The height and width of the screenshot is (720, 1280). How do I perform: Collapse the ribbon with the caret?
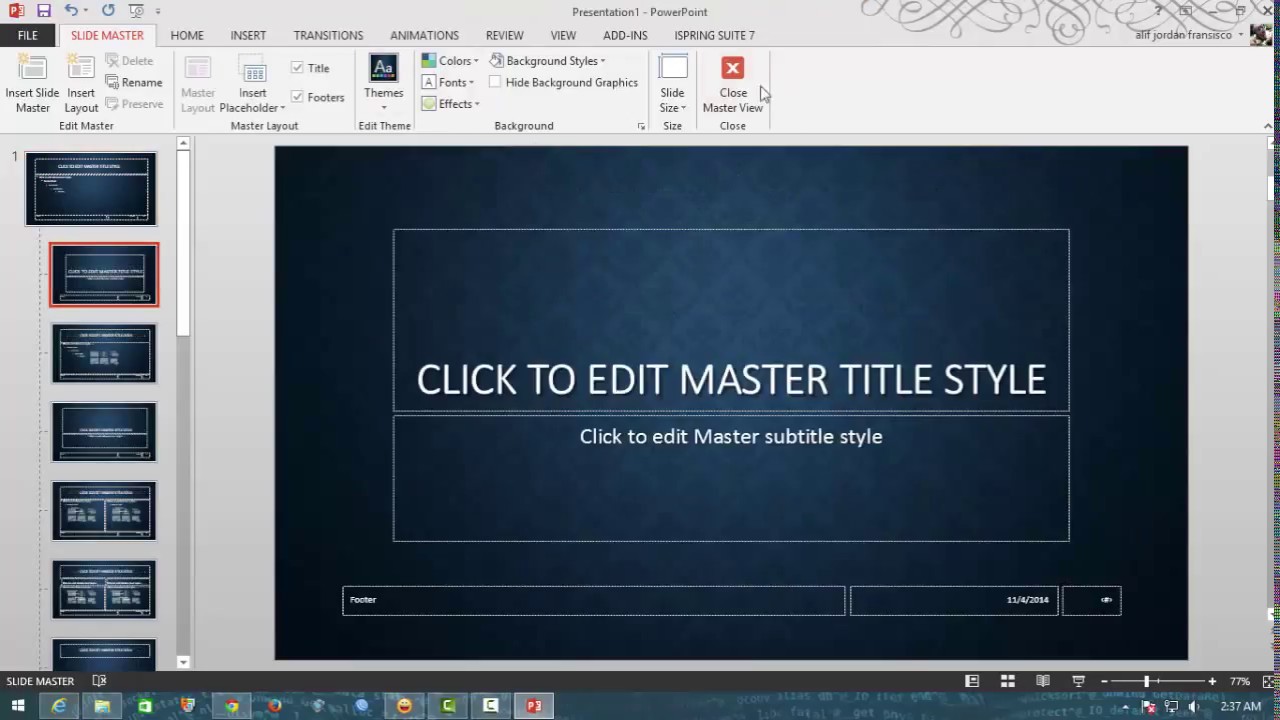tap(1269, 126)
